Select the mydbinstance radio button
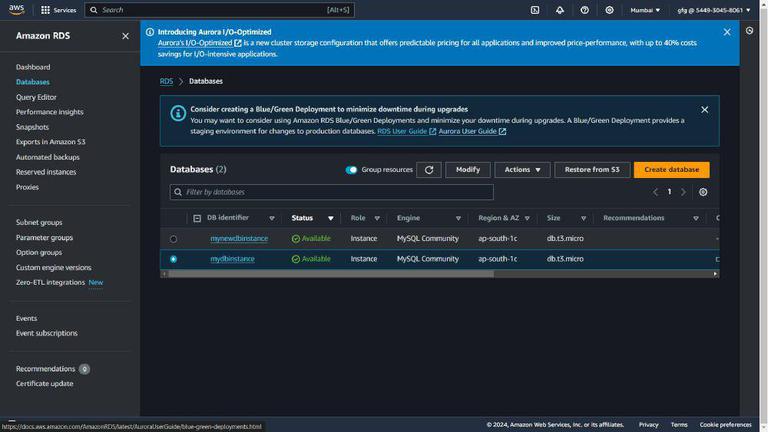Image resolution: width=768 pixels, height=432 pixels. point(173,259)
